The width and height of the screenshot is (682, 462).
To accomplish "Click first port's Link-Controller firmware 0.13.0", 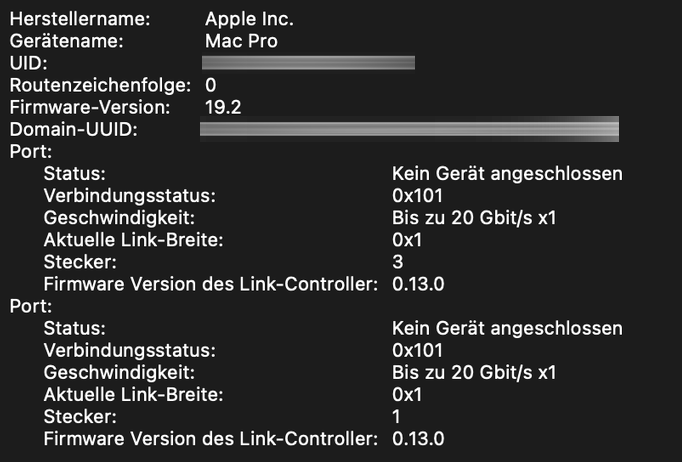I will (x=418, y=284).
